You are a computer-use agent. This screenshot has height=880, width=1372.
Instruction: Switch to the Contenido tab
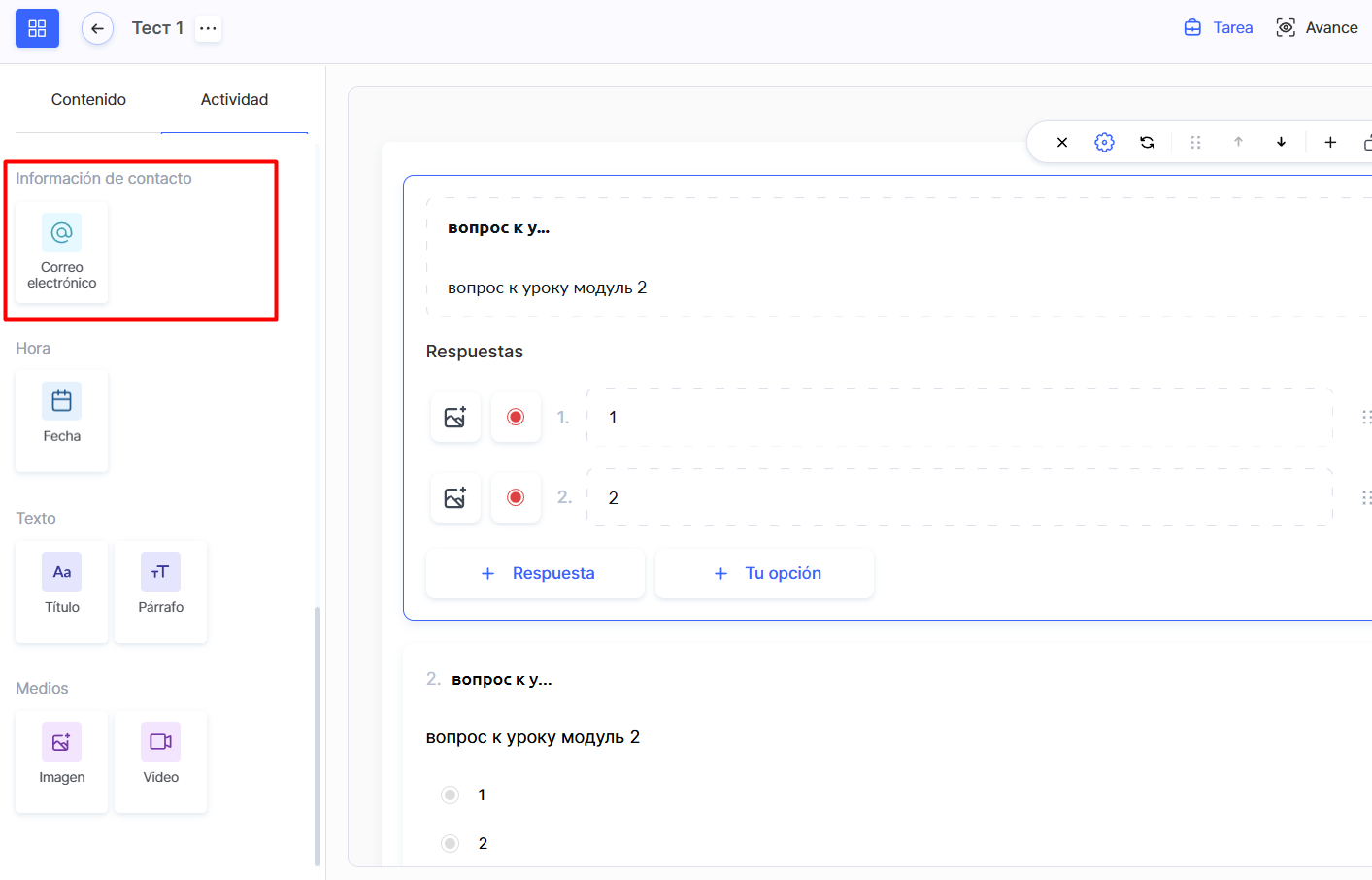click(88, 99)
